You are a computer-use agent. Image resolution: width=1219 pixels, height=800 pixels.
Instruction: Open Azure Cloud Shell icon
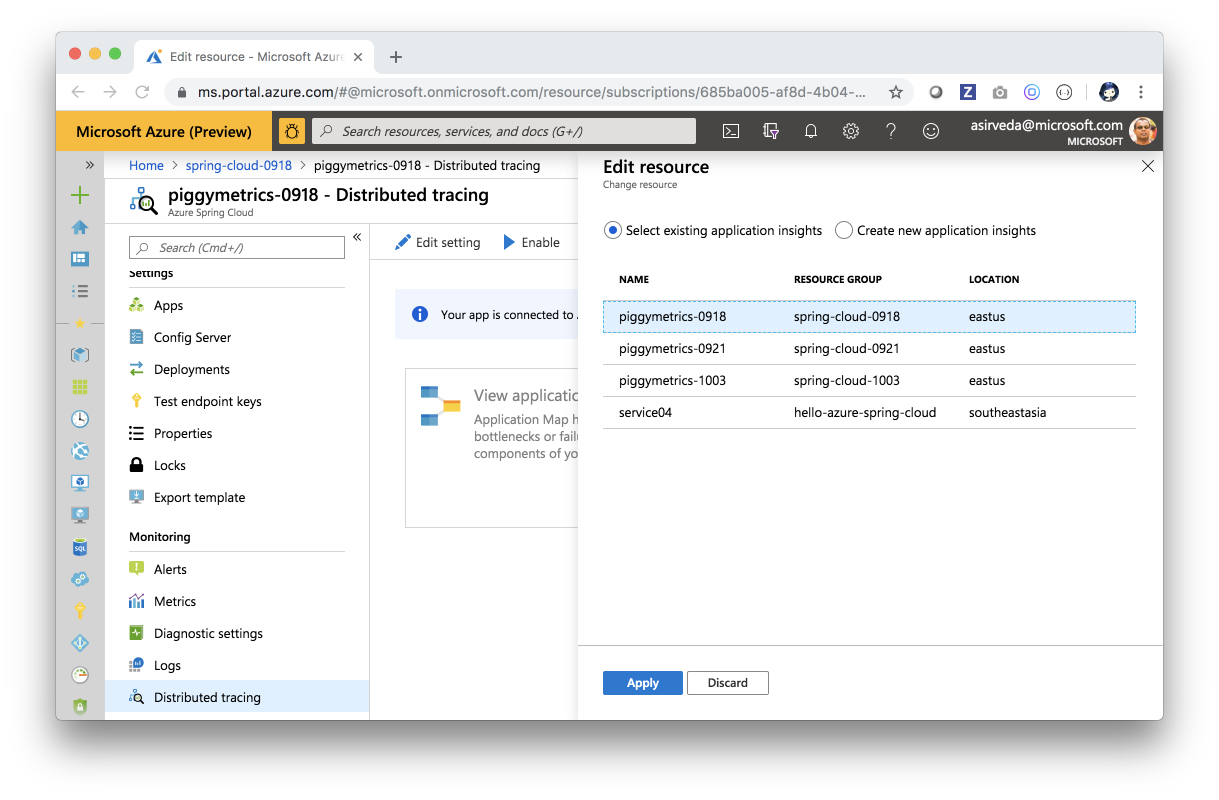pyautogui.click(x=731, y=131)
